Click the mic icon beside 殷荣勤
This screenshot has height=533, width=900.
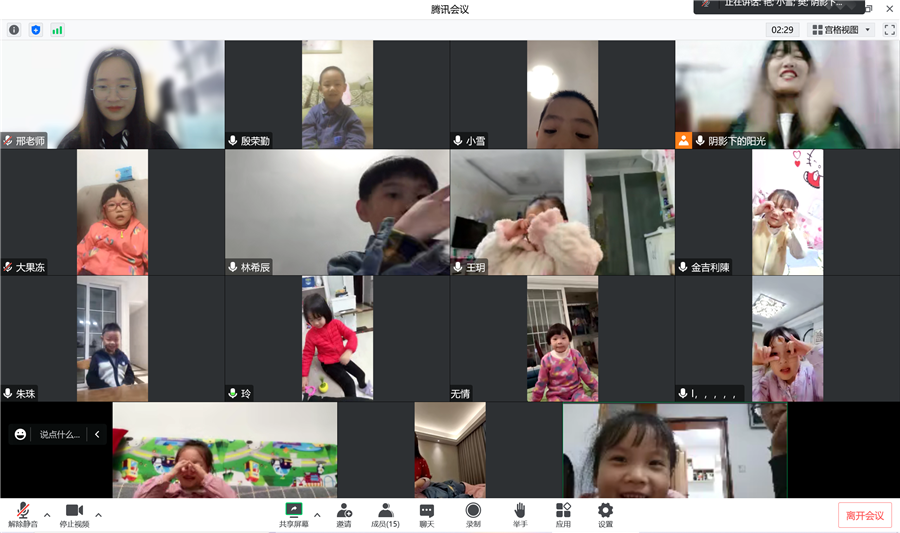(232, 141)
